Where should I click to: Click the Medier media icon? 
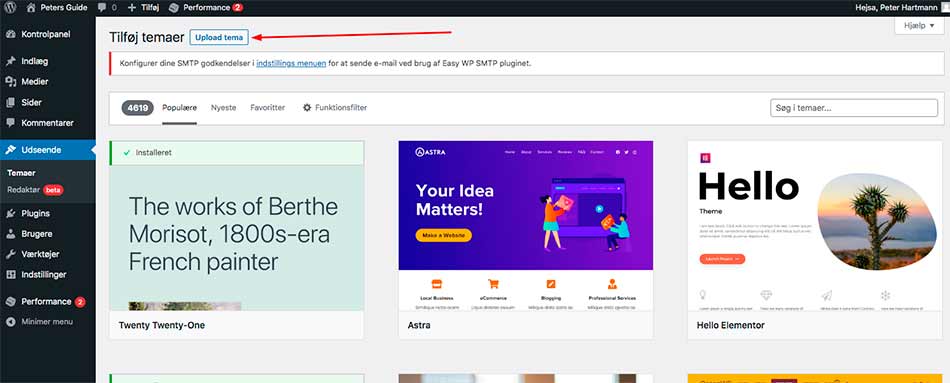coord(10,82)
